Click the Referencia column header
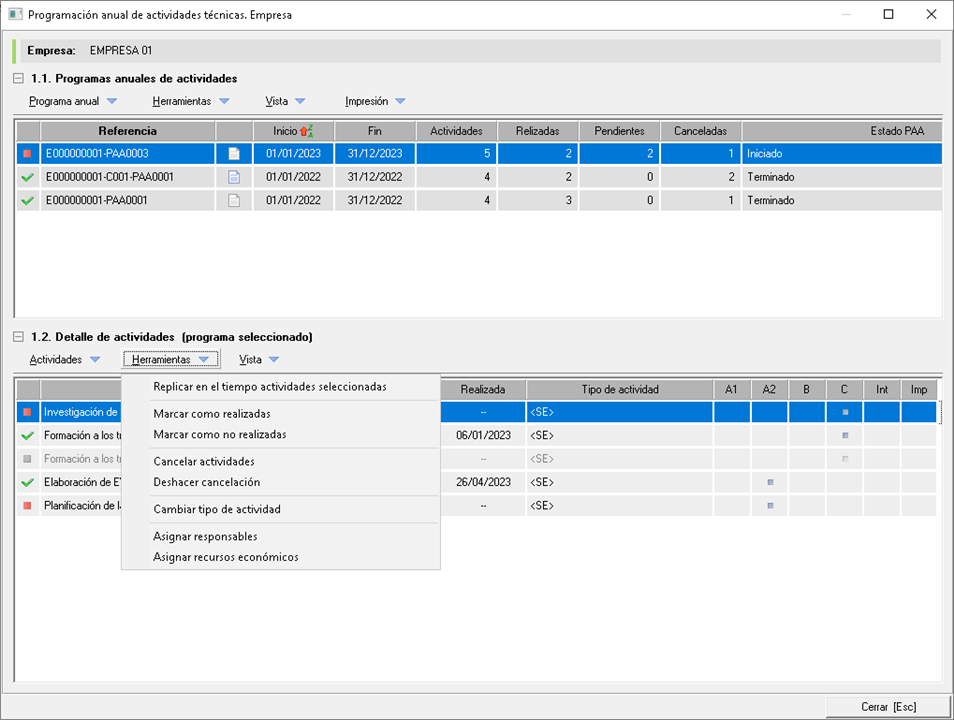The height and width of the screenshot is (720, 954). [x=127, y=131]
